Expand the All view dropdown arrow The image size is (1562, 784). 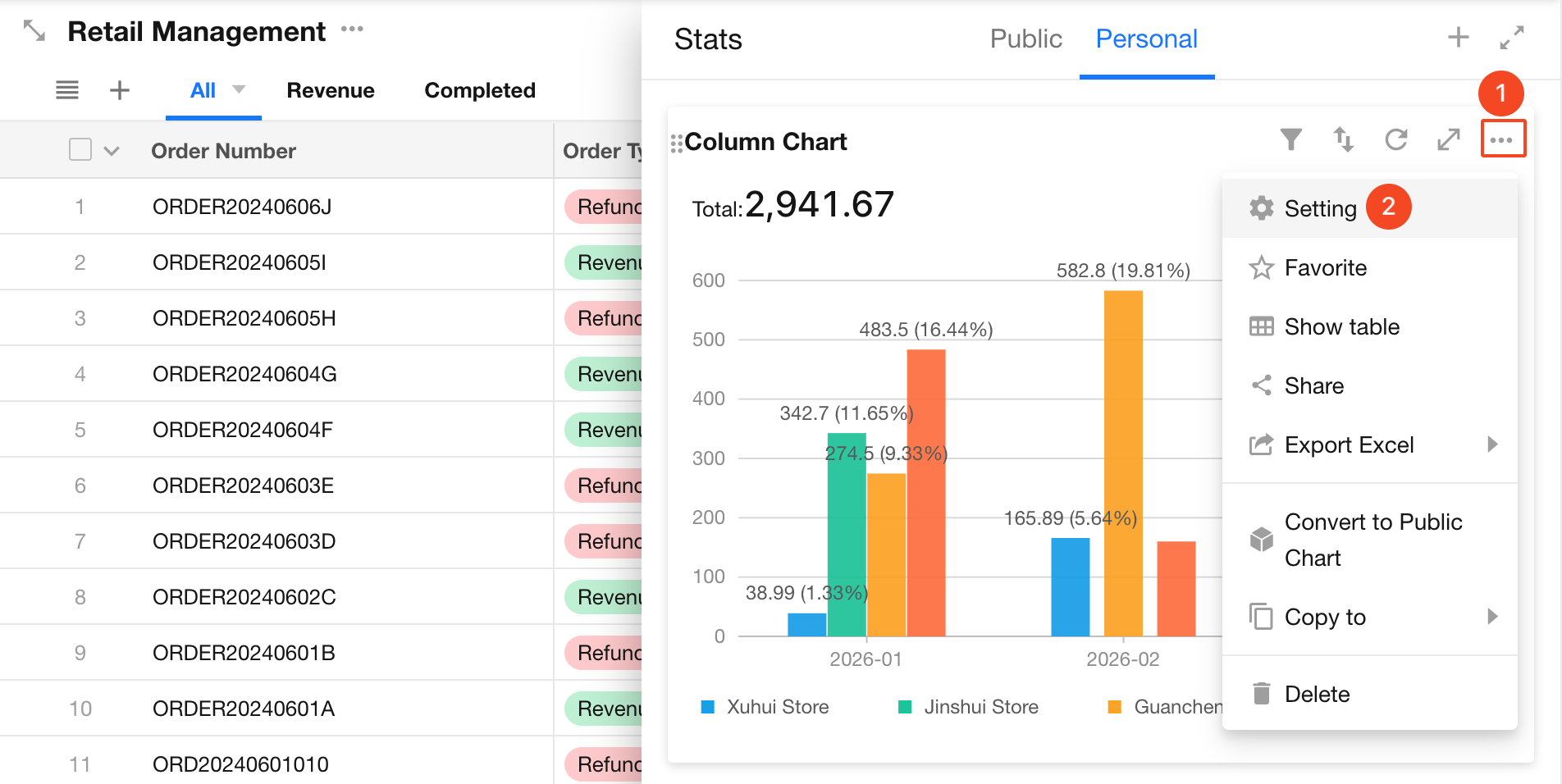click(x=239, y=89)
